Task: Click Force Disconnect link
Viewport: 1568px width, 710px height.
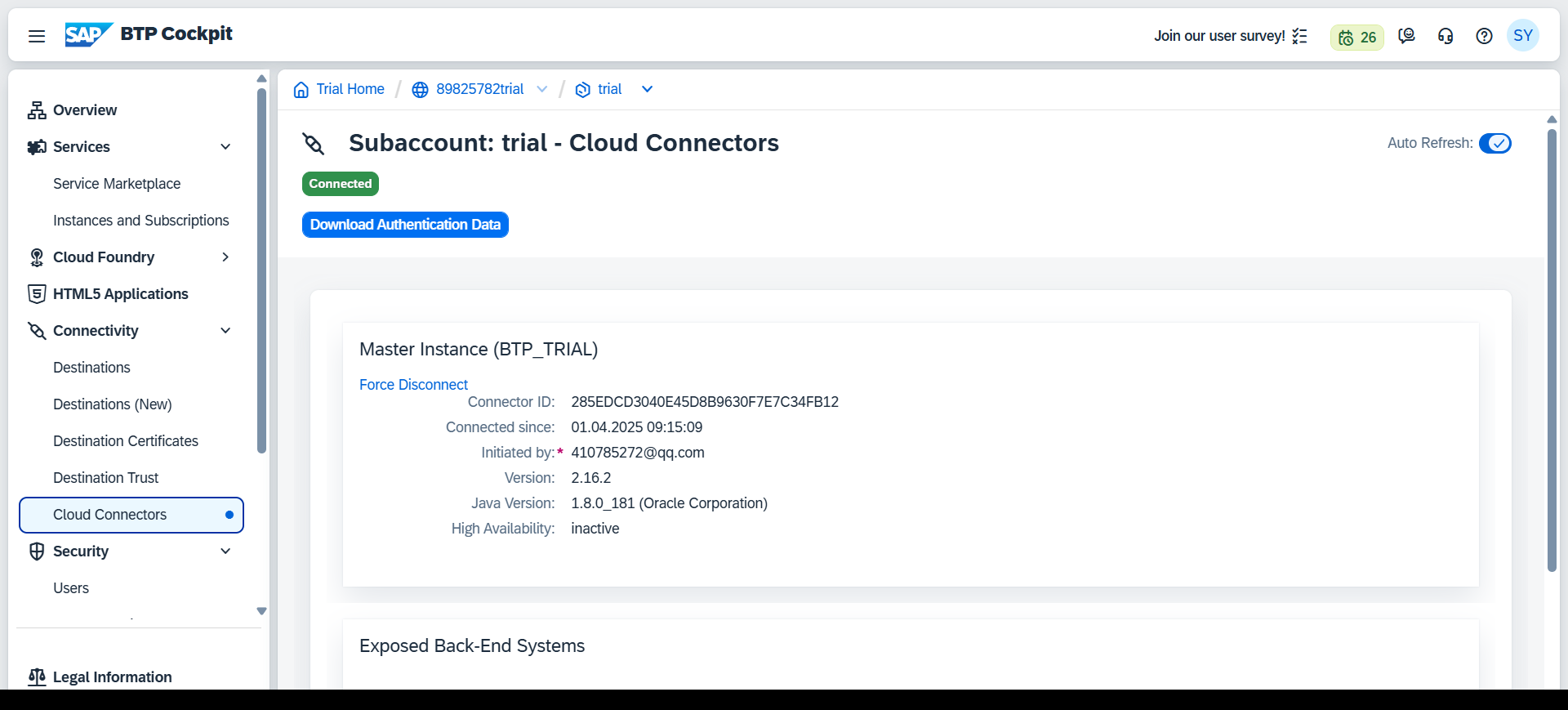Action: [x=413, y=385]
